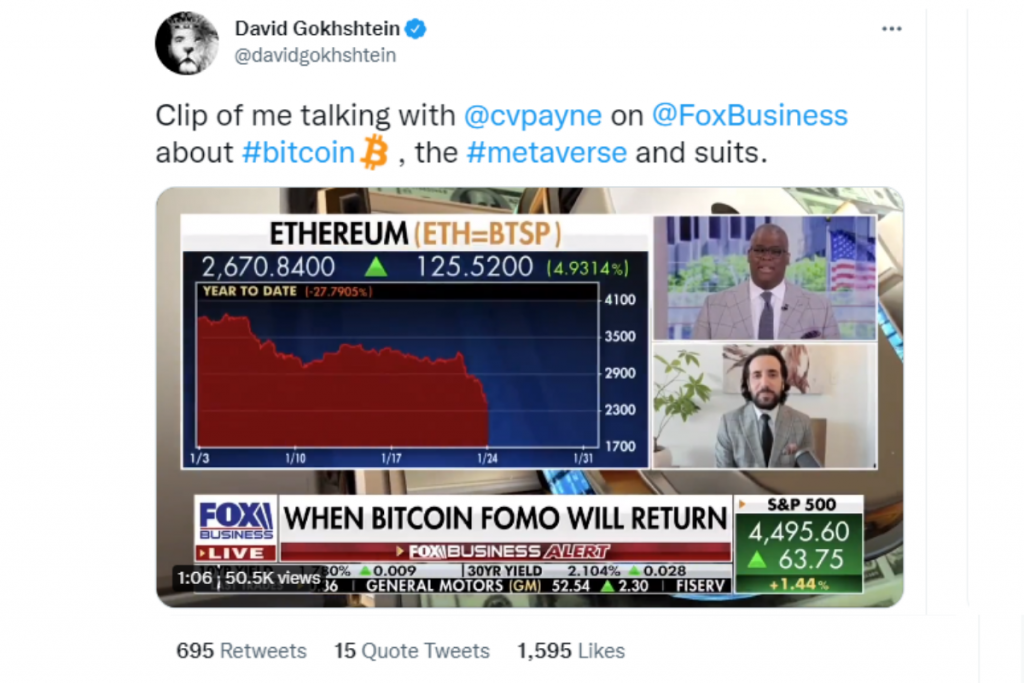Click the blue verified badge next to David Gokhshtein

pyautogui.click(x=413, y=29)
